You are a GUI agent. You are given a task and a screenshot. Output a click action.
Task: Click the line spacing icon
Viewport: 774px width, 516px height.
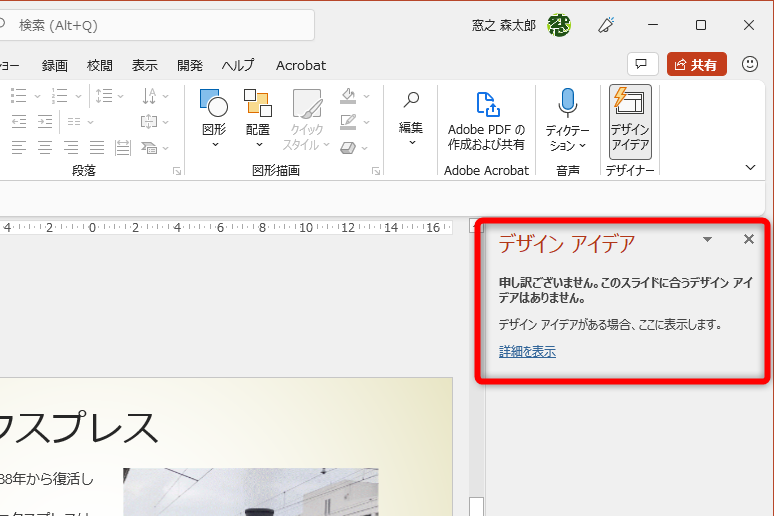click(x=104, y=96)
